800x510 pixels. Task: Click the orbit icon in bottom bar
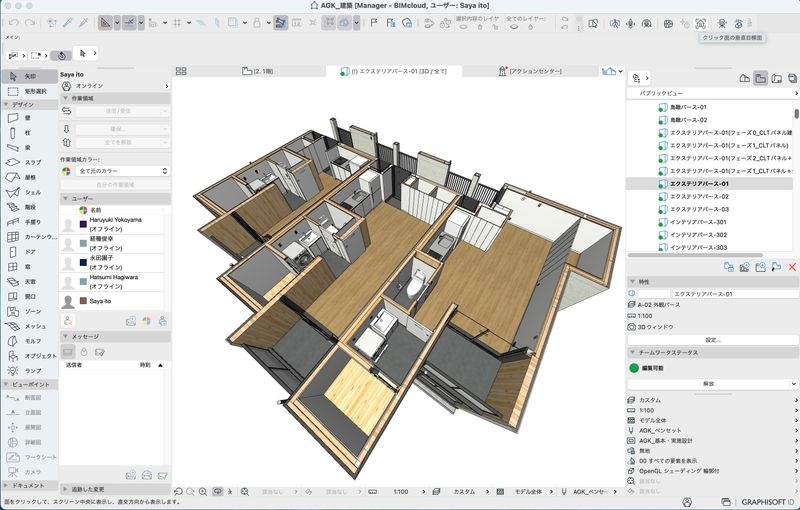pos(218,492)
